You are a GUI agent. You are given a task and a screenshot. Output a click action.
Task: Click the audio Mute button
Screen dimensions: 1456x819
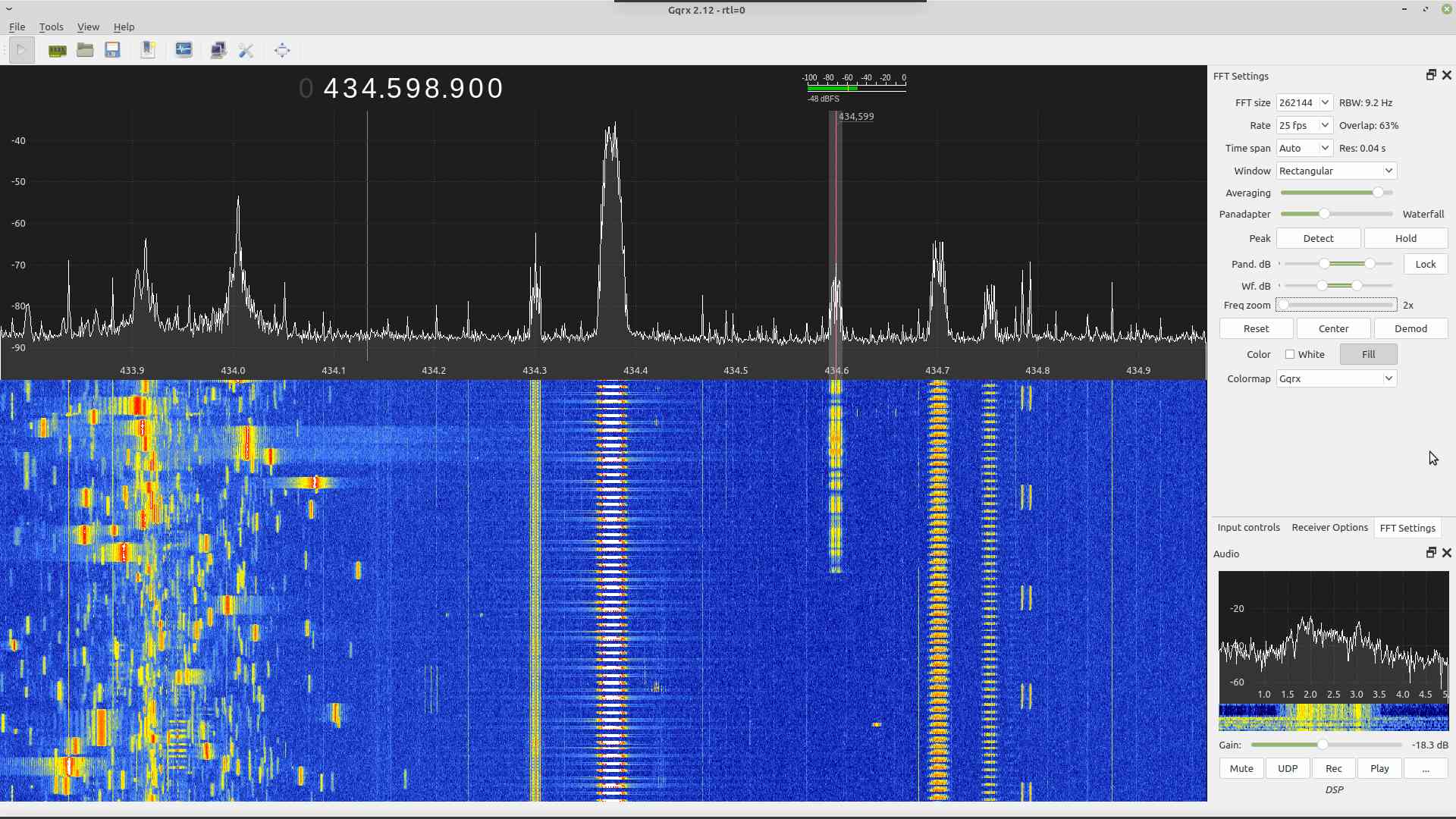tap(1241, 768)
